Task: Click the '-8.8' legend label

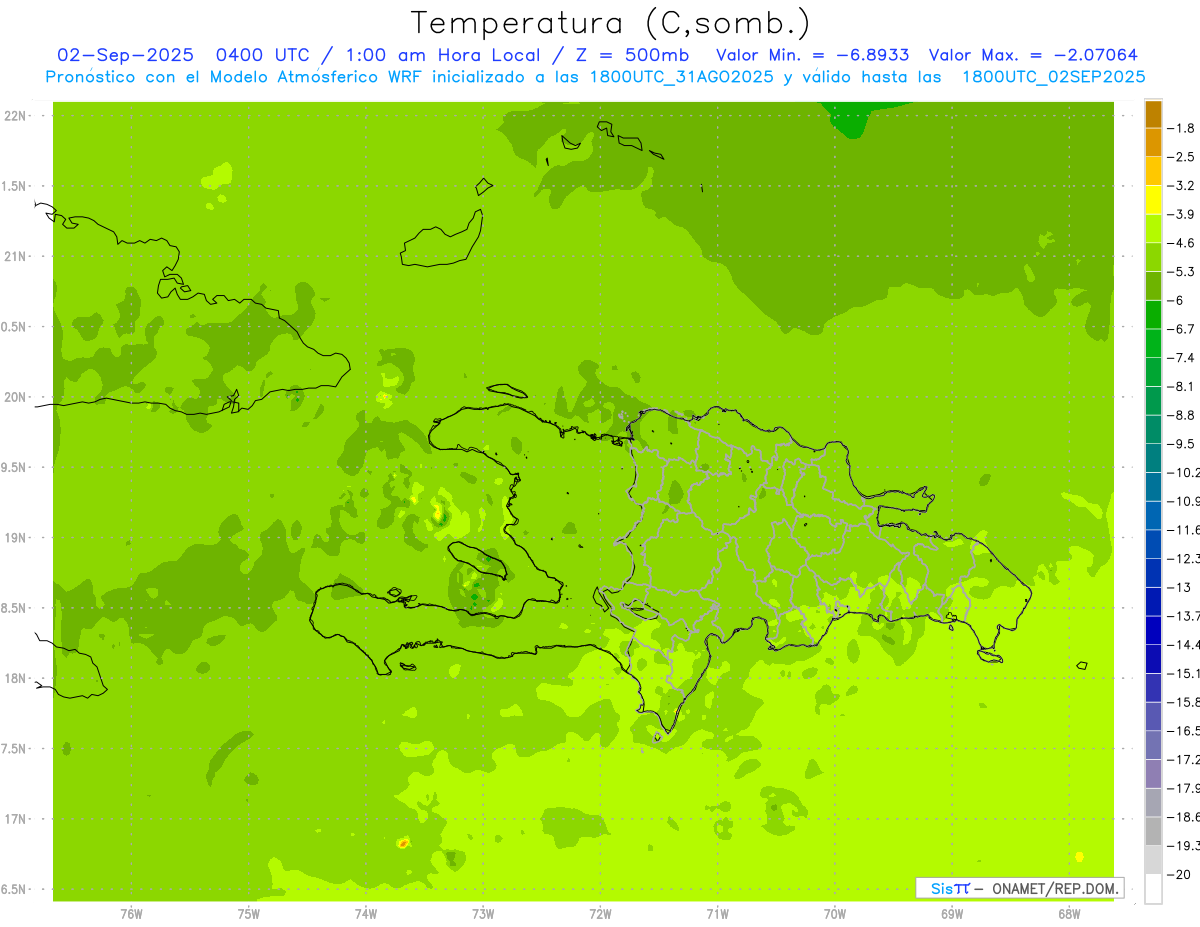Action: click(x=1181, y=415)
